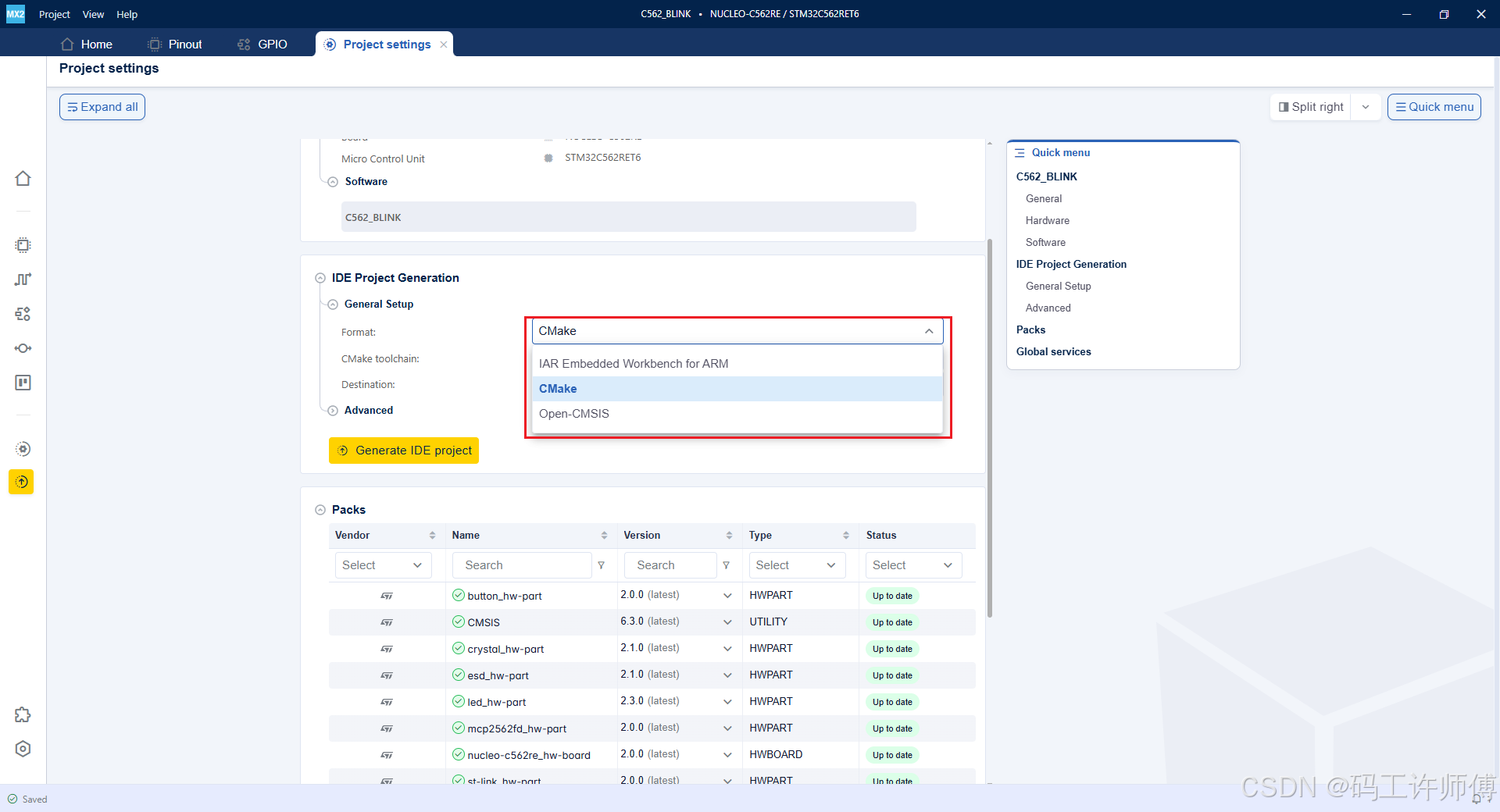
Task: Collapse the IDE Project Generation section
Action: click(320, 278)
